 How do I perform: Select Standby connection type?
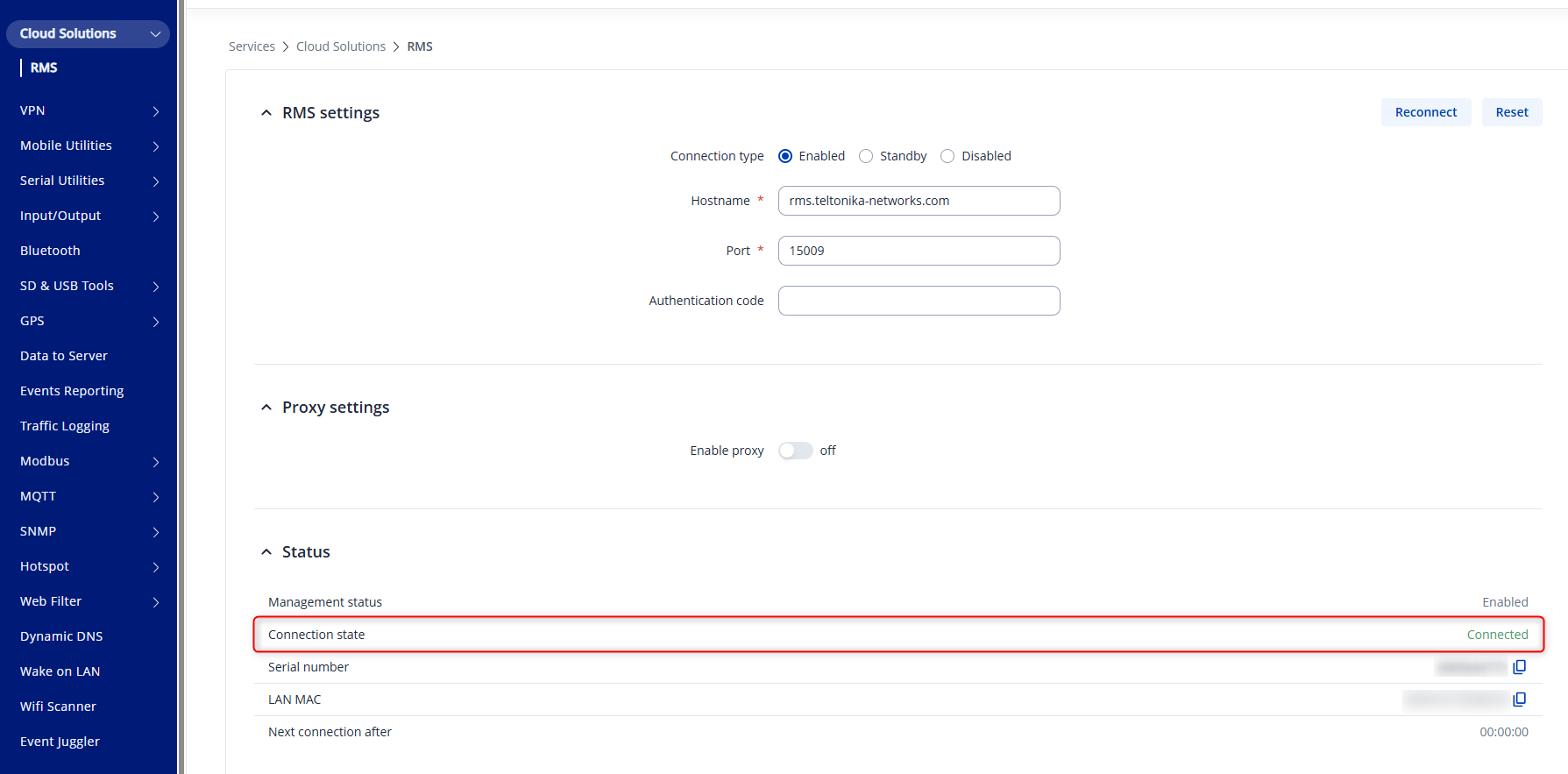(866, 156)
